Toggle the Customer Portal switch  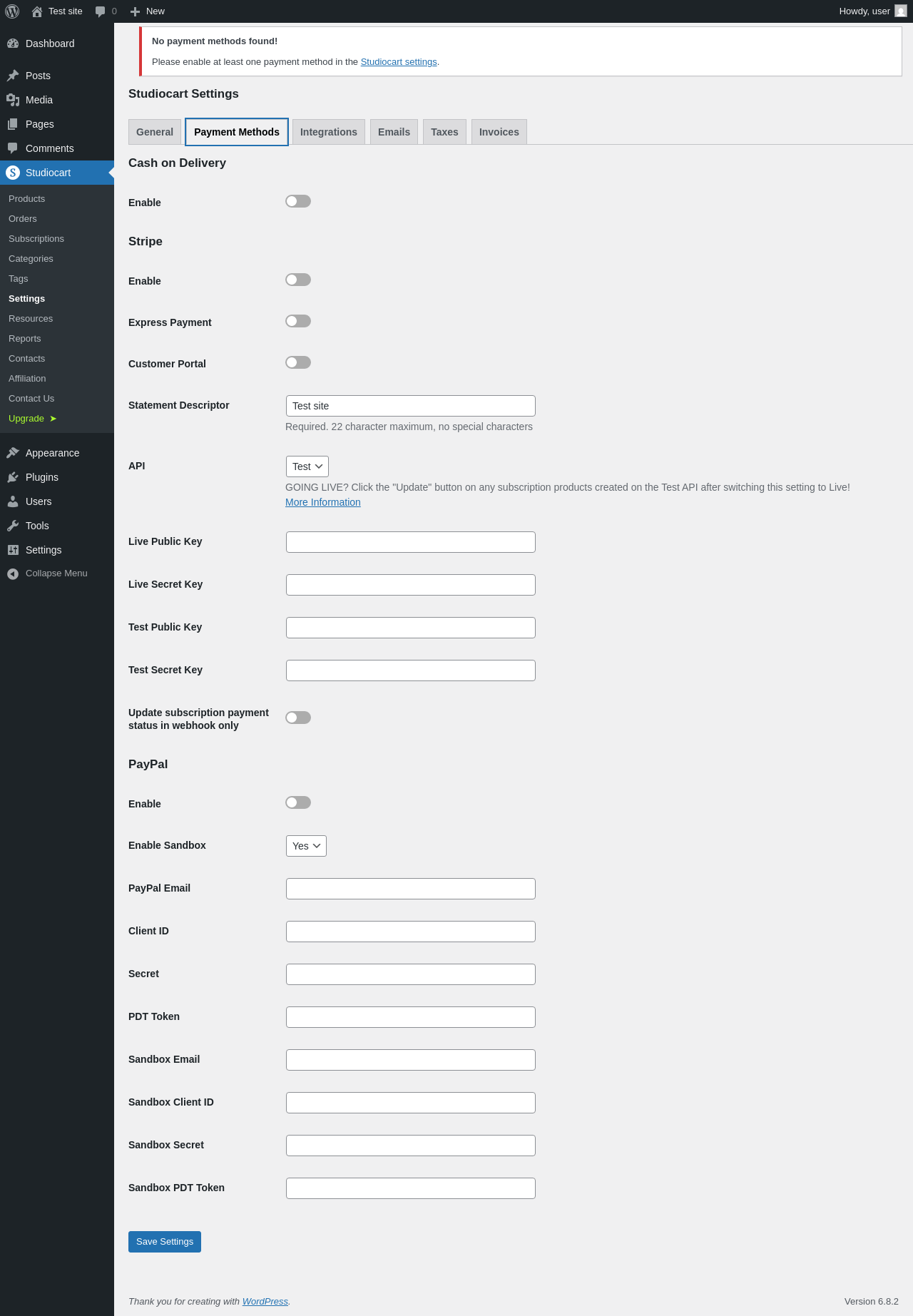[298, 362]
